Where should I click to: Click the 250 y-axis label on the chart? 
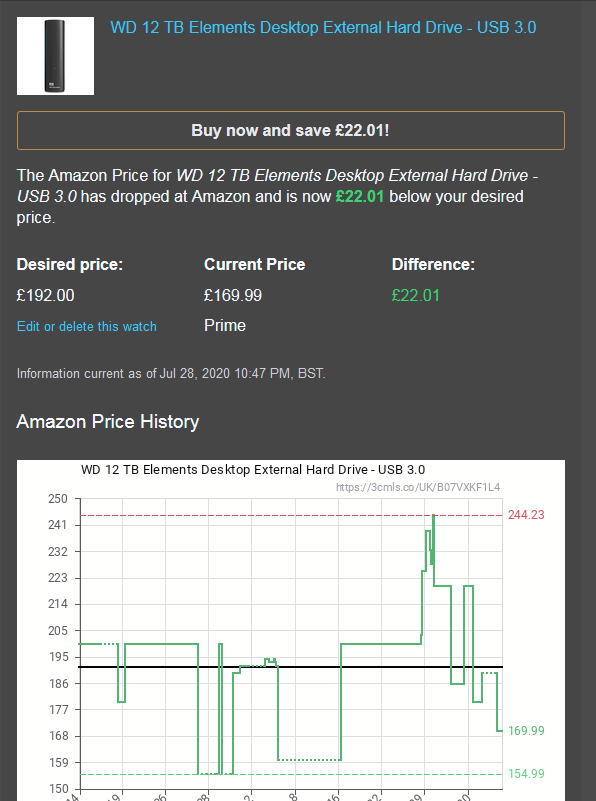(58, 499)
